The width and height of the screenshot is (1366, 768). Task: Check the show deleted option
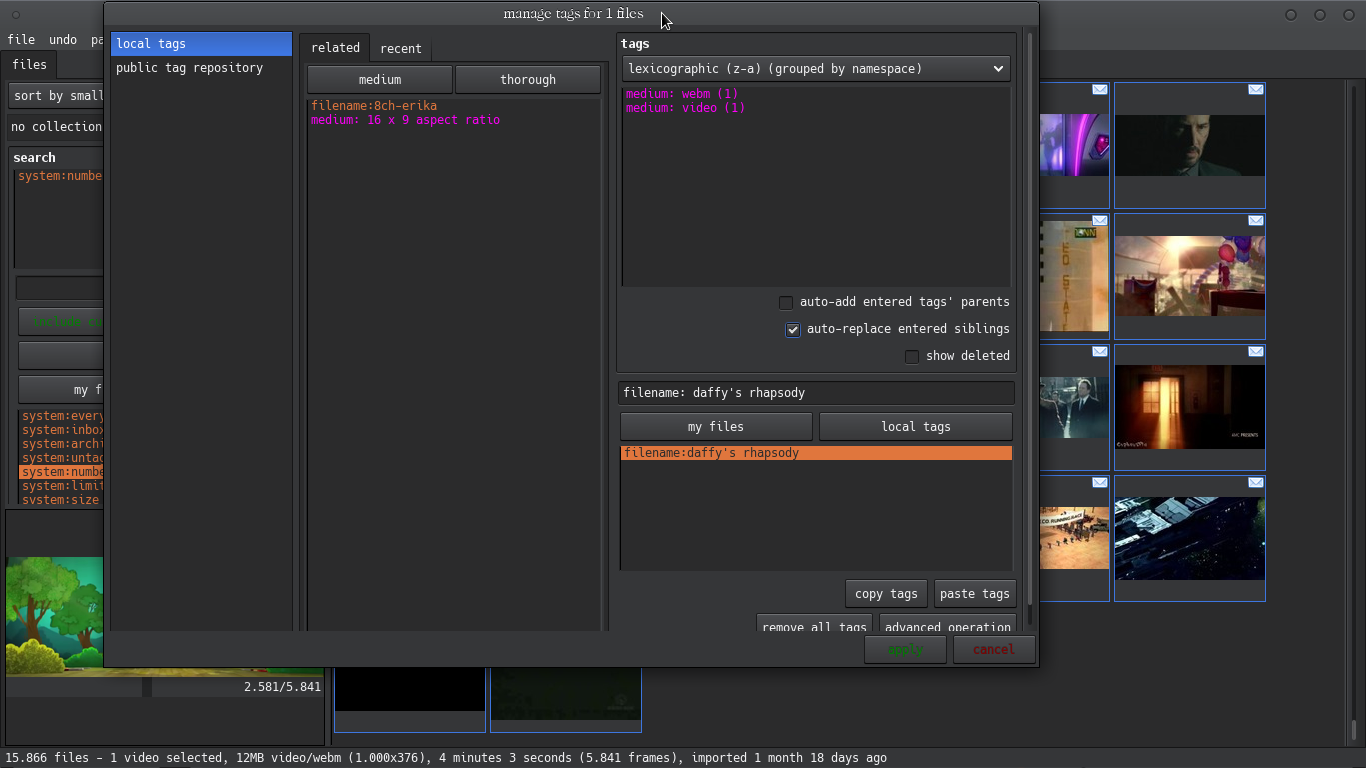click(912, 356)
